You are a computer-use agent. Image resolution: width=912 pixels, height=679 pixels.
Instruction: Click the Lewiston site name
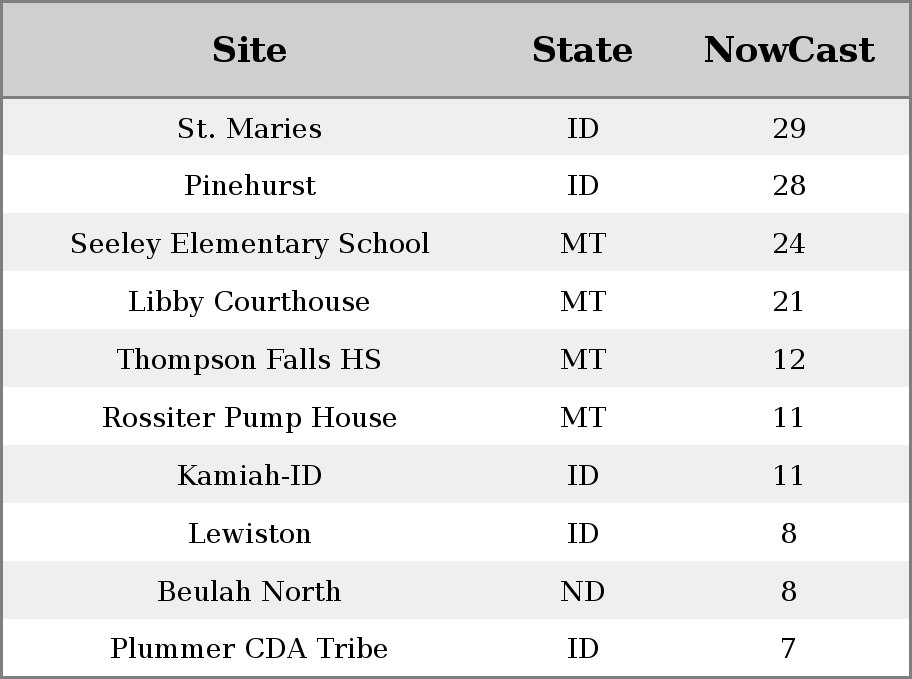click(249, 534)
